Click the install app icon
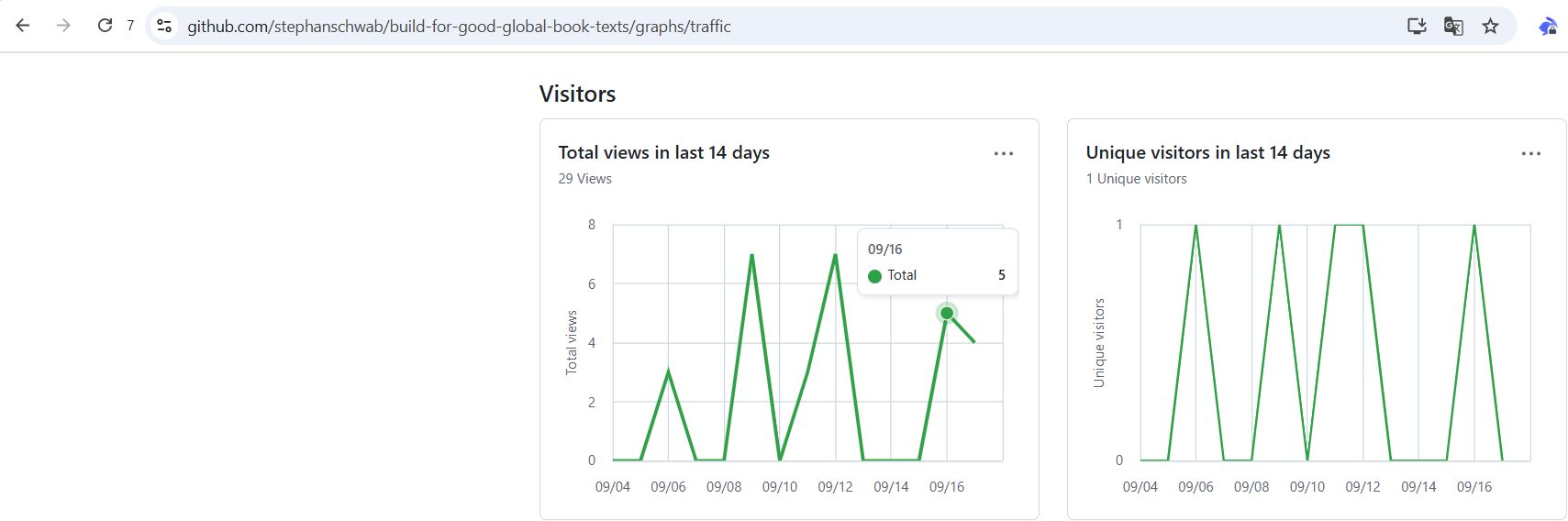This screenshot has width=1568, height=521. point(1417,26)
